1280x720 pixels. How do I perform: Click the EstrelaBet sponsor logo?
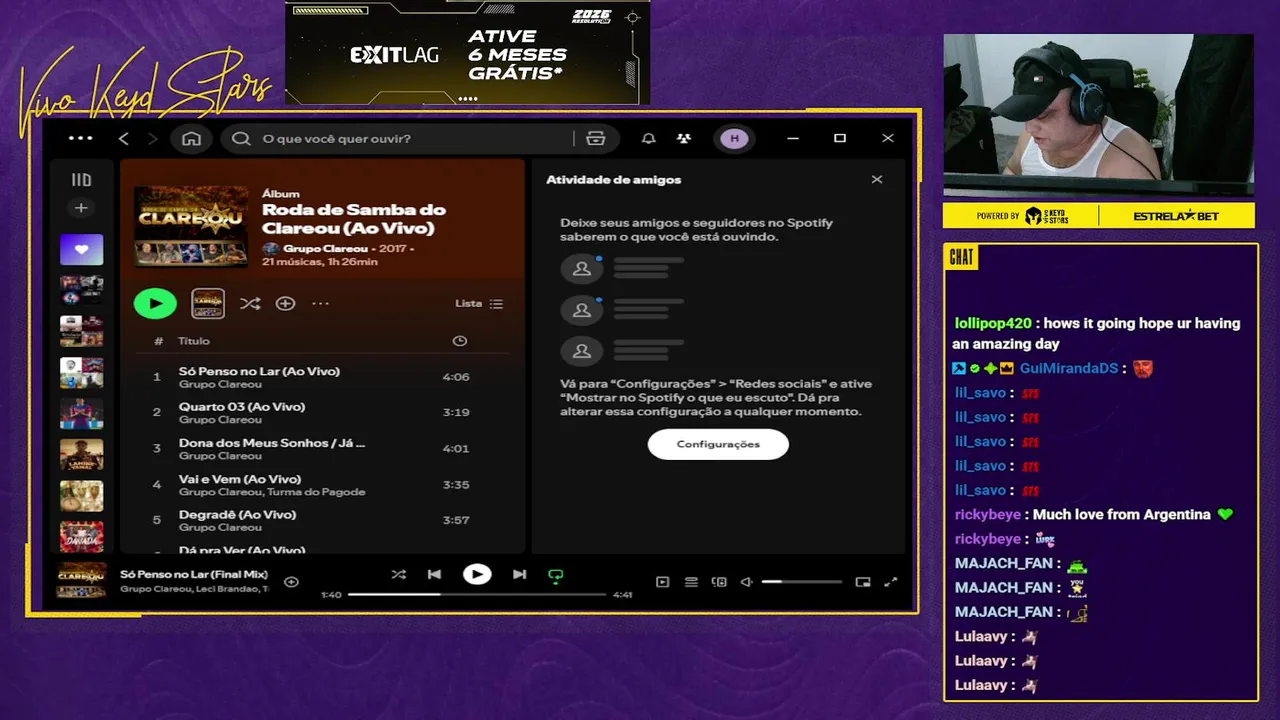[1176, 216]
